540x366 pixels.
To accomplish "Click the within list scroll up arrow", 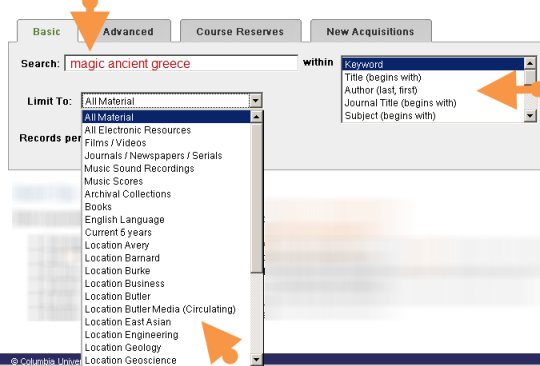I will [x=530, y=63].
